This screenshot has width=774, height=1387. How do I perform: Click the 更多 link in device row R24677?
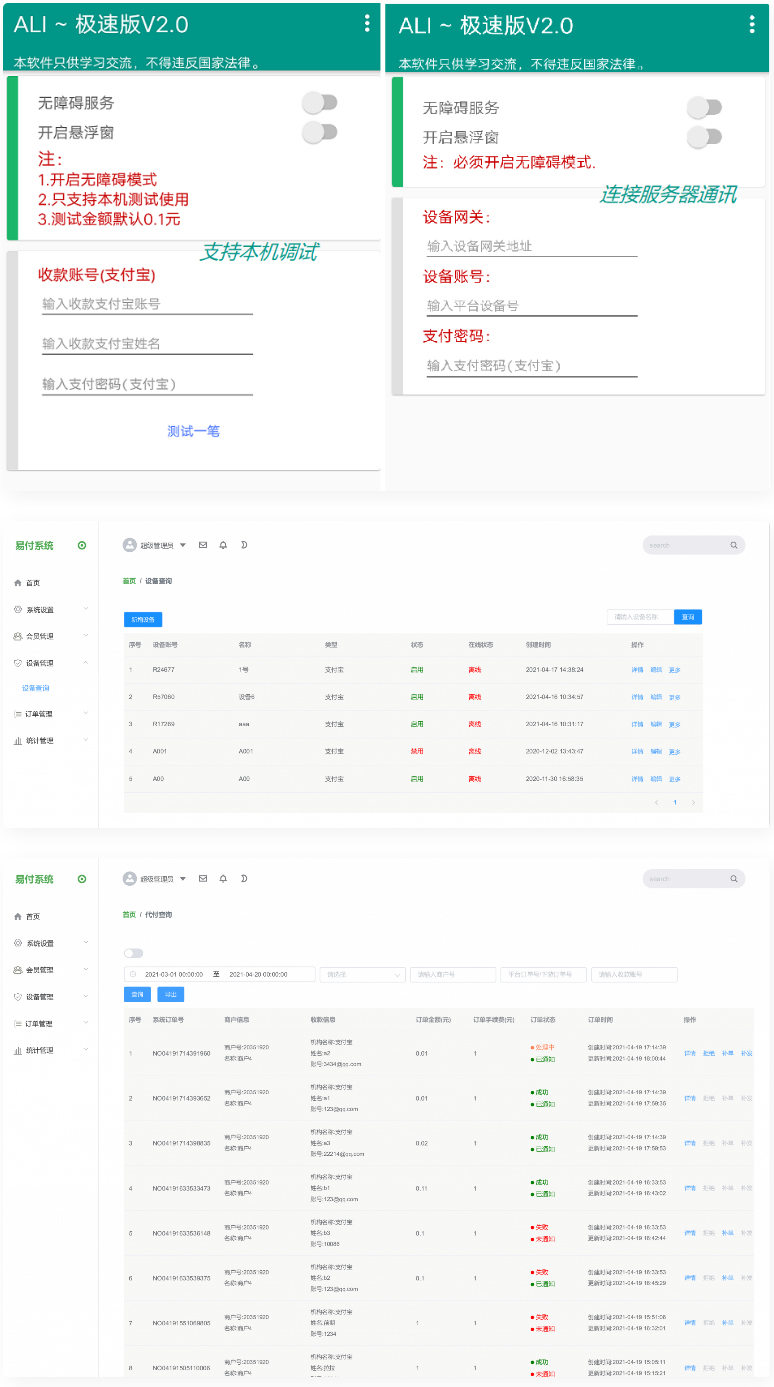tap(675, 670)
